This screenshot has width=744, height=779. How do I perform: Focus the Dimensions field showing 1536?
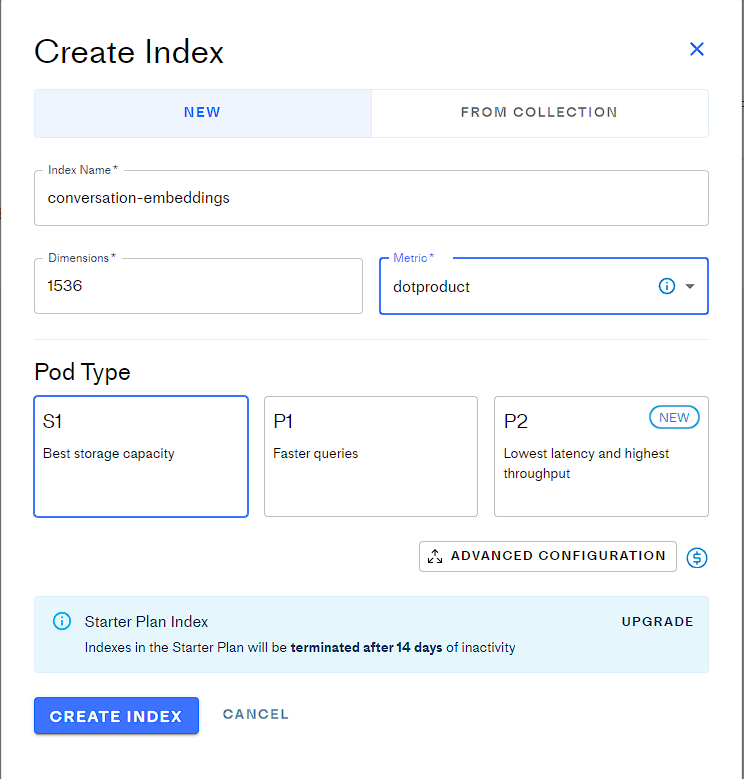pyautogui.click(x=198, y=286)
